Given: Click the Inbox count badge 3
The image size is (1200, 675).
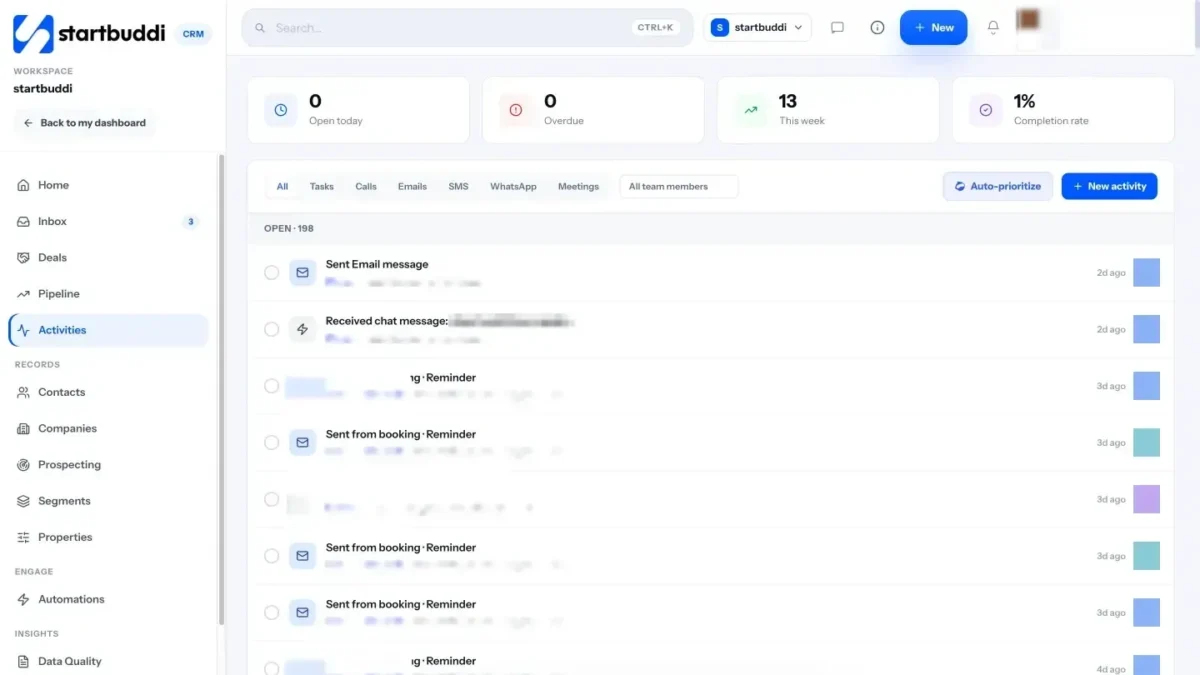Looking at the screenshot, I should [190, 221].
